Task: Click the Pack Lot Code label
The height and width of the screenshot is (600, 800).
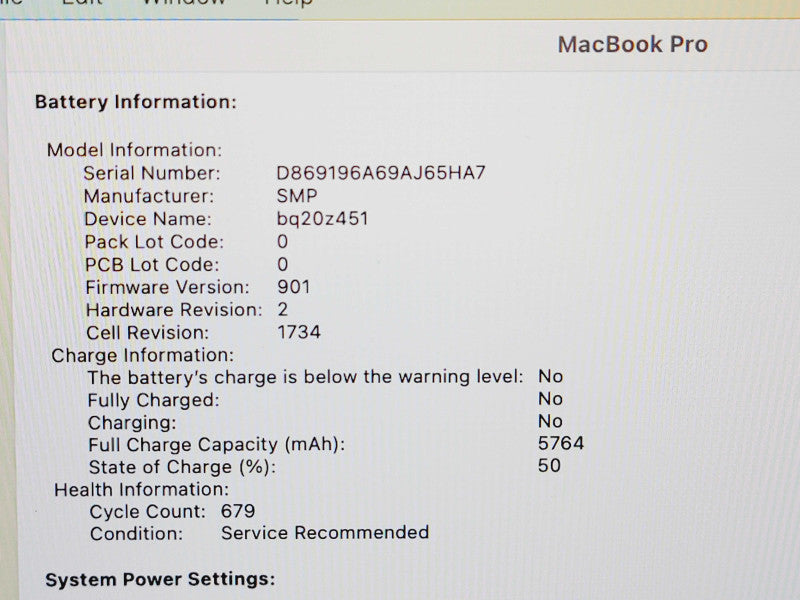Action: [154, 242]
